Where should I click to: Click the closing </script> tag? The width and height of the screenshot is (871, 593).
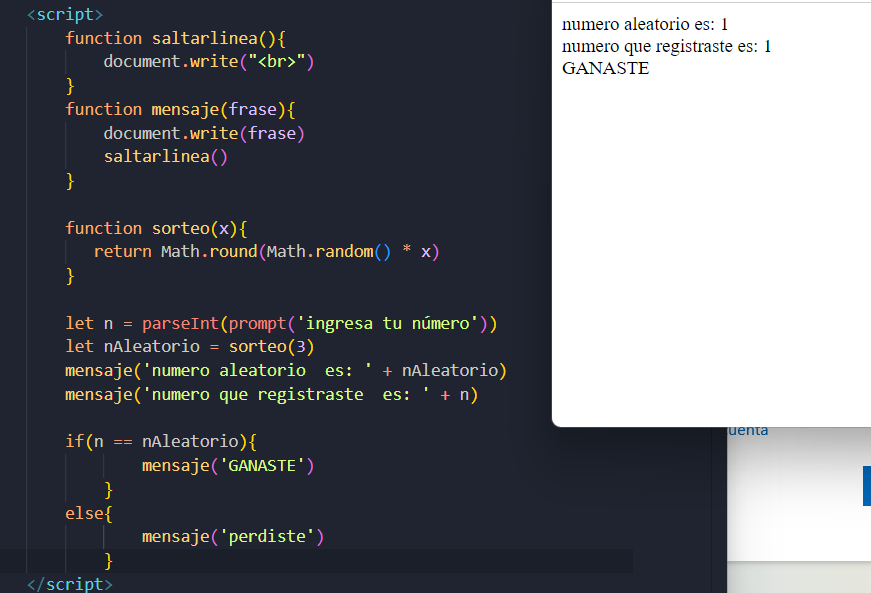point(70,584)
